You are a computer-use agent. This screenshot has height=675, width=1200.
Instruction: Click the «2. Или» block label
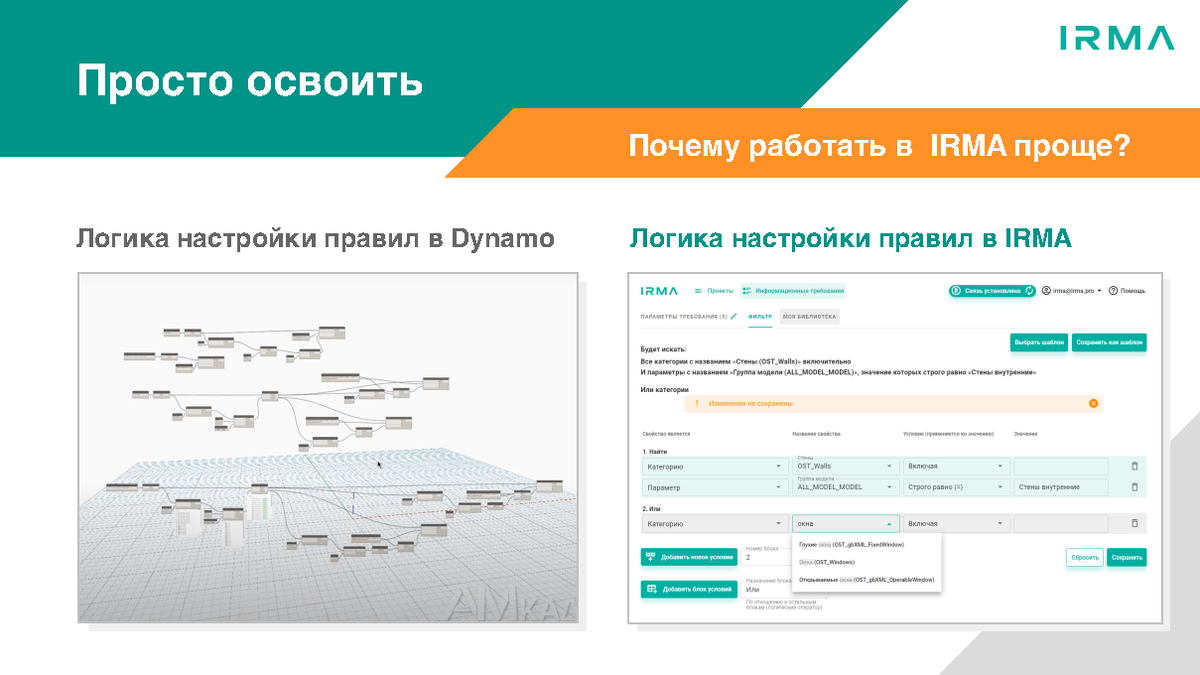[651, 508]
